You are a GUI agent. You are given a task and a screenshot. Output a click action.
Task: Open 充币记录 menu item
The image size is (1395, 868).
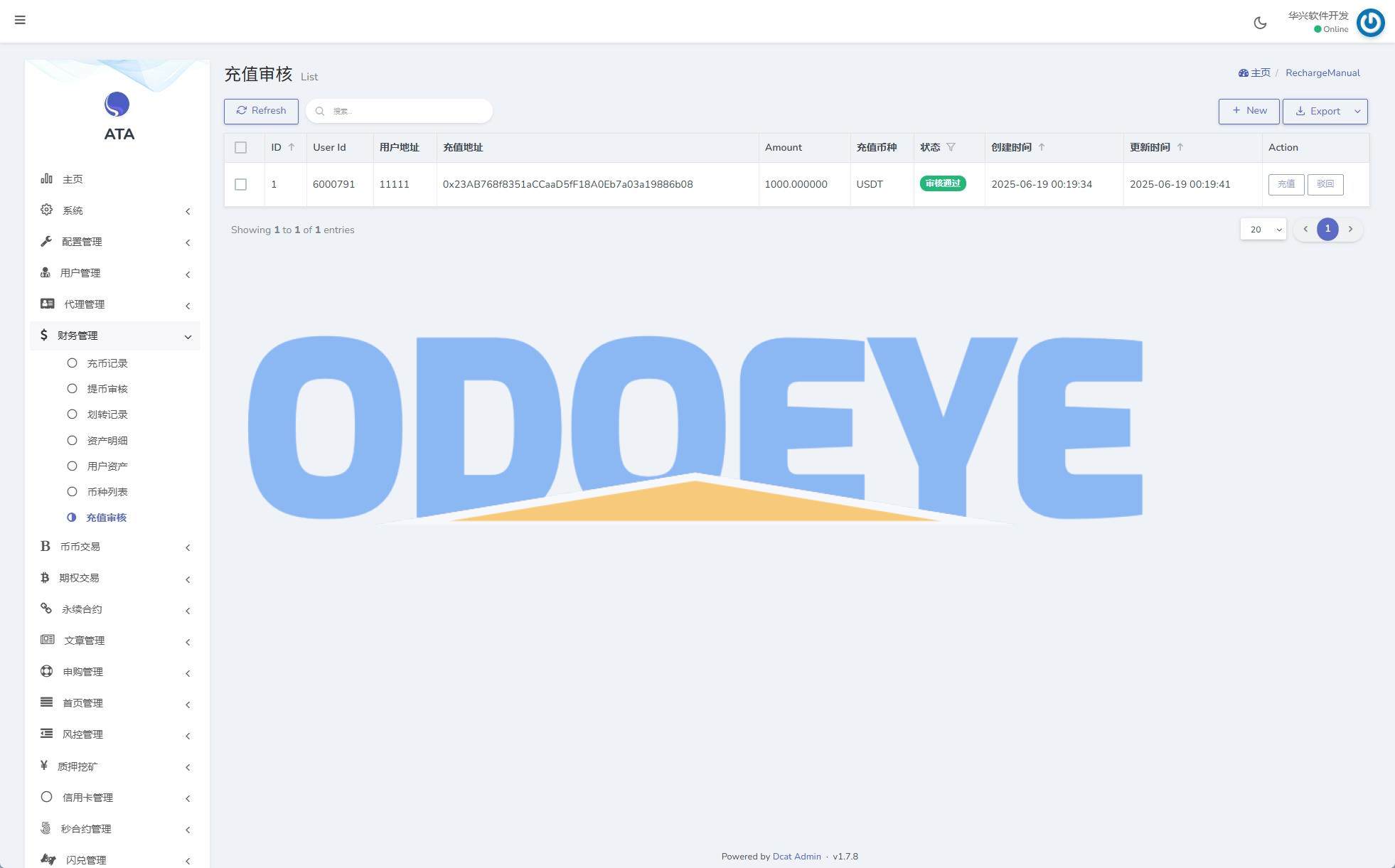coord(106,363)
